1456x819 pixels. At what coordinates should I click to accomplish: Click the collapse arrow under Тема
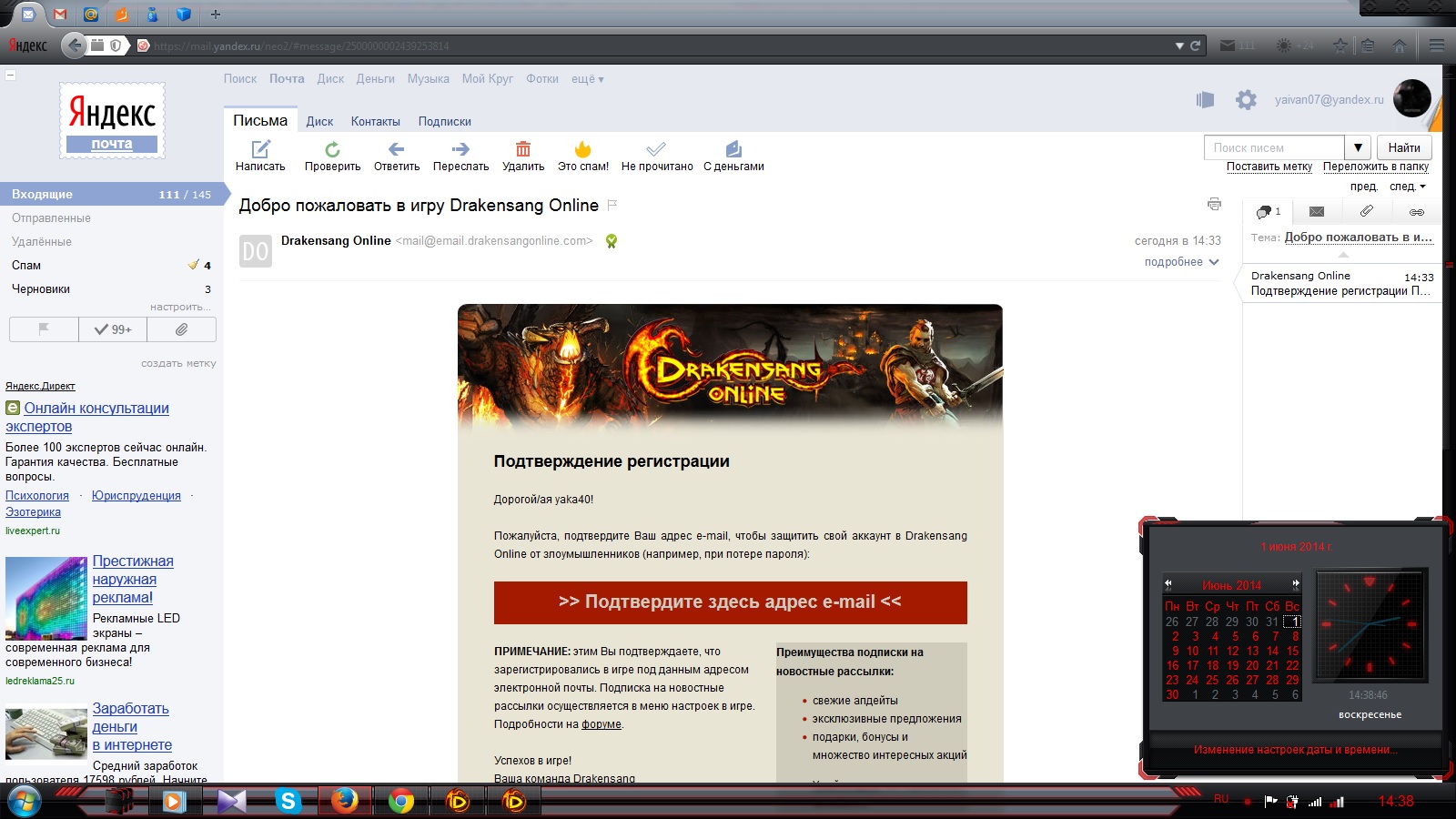point(1343,255)
